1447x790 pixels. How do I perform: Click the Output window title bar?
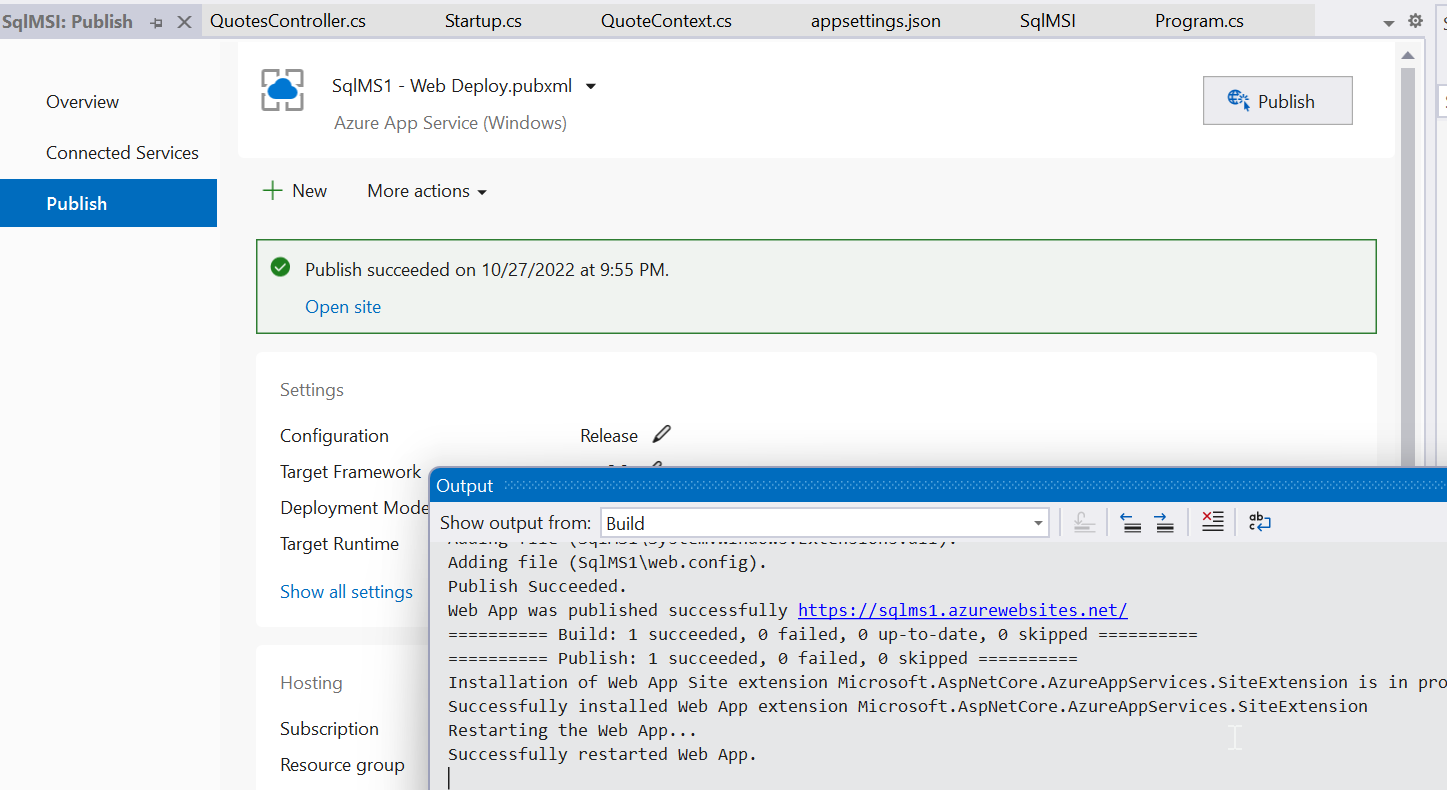[940, 486]
